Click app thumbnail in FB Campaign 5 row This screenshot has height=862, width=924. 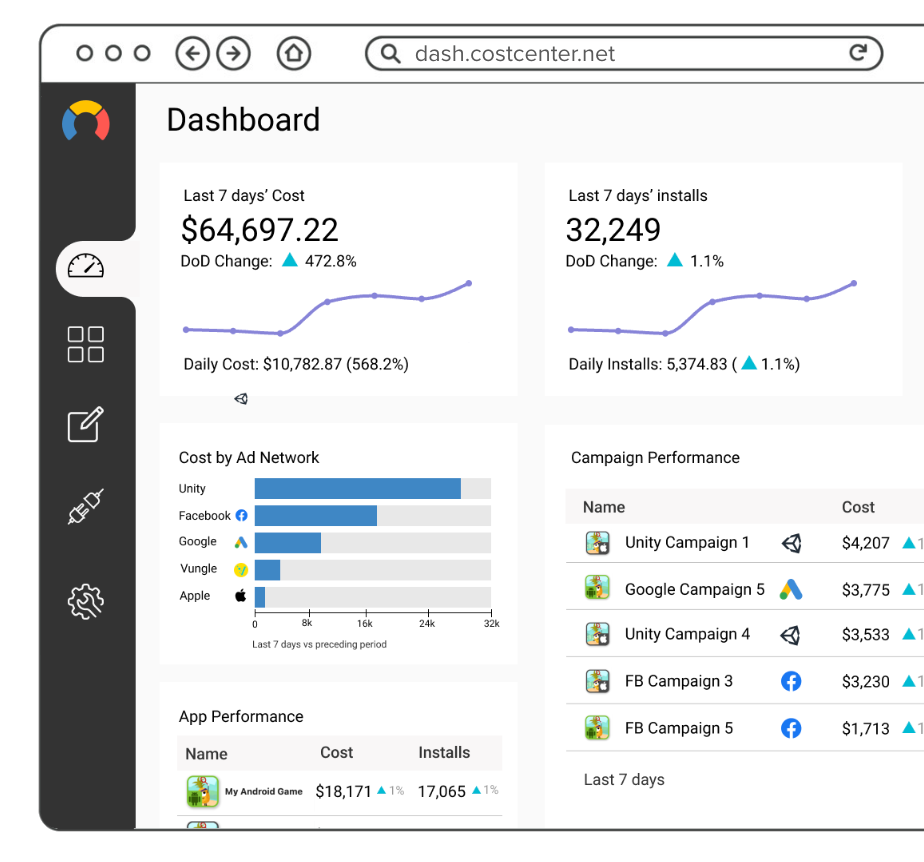(598, 728)
